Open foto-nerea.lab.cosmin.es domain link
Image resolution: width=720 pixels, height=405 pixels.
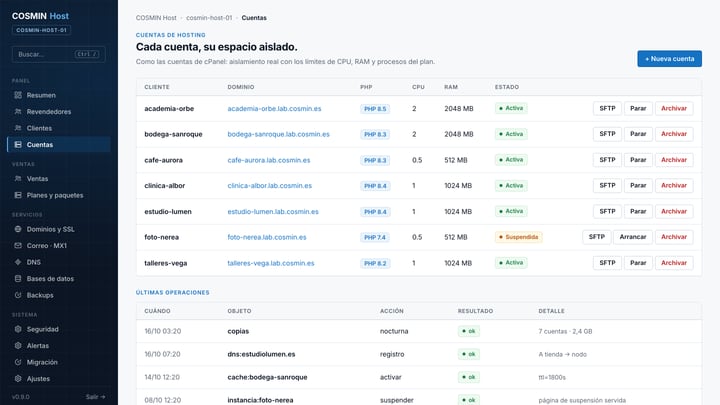tap(267, 237)
